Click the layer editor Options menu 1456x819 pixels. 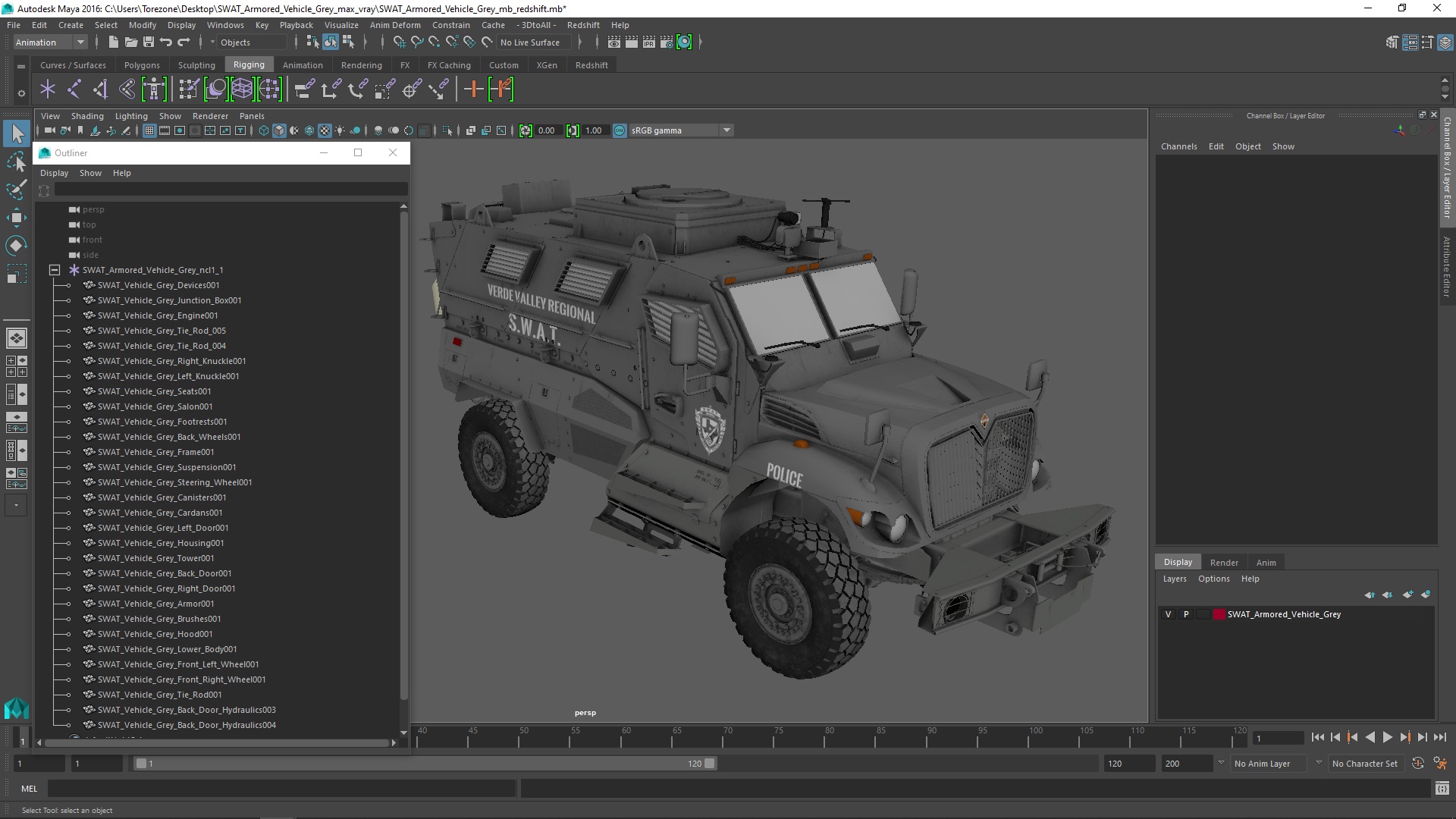1213,579
